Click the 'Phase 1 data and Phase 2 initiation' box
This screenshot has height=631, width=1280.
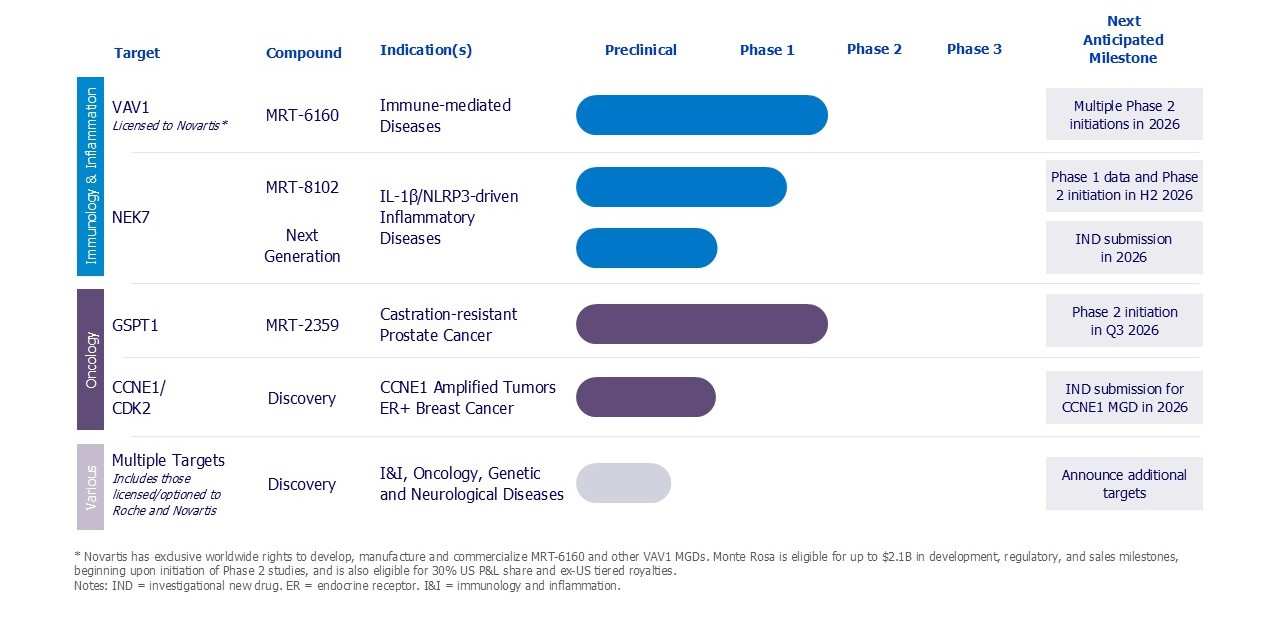pos(1124,186)
